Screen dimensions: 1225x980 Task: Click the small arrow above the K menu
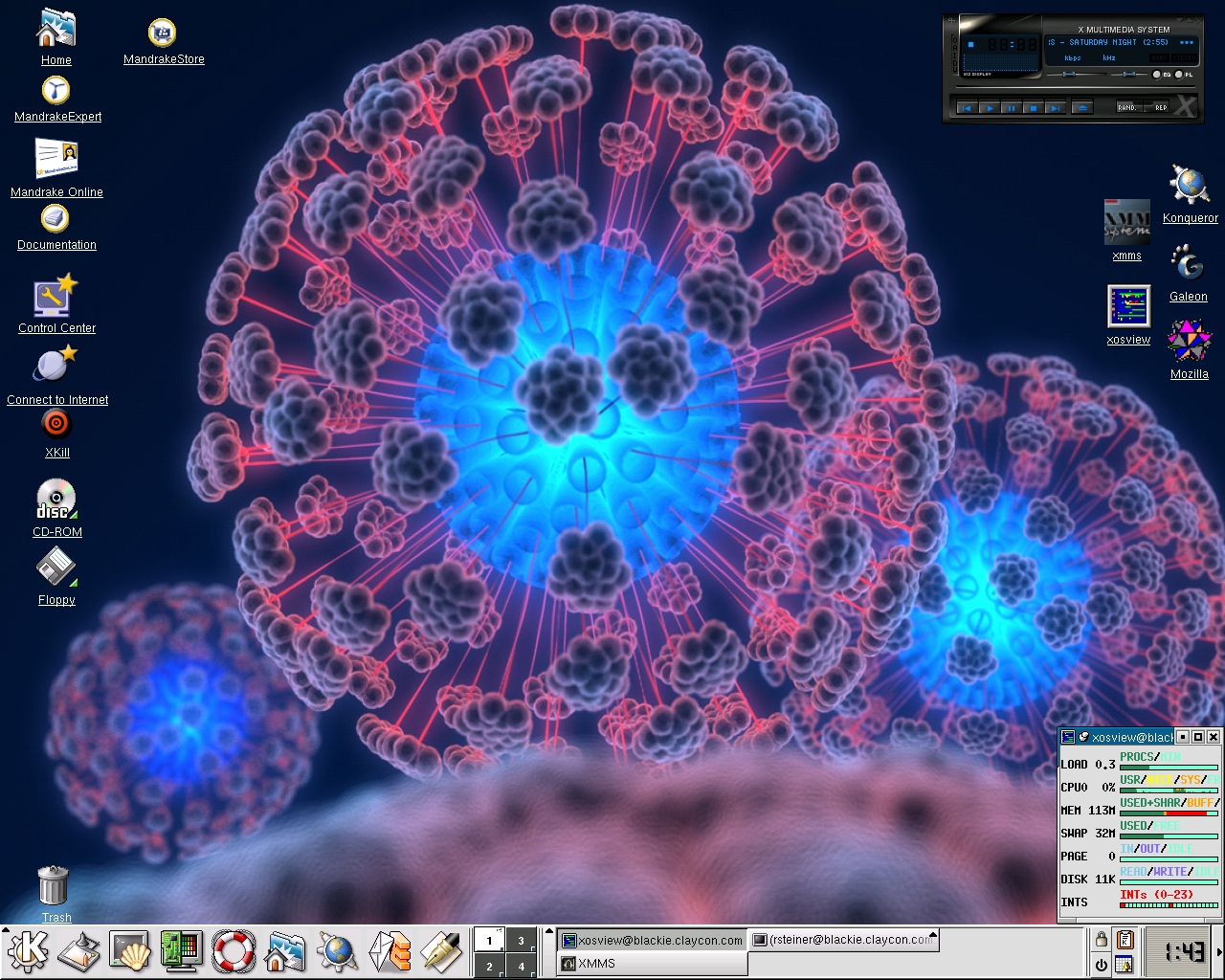tap(6, 929)
